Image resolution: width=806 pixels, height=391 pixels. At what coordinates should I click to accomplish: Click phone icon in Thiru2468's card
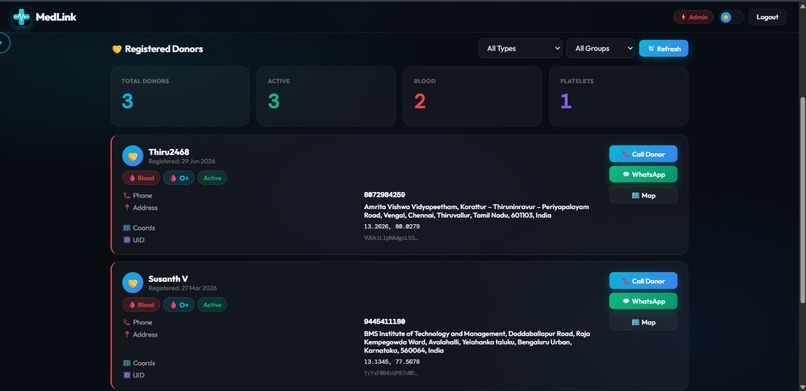(126, 195)
